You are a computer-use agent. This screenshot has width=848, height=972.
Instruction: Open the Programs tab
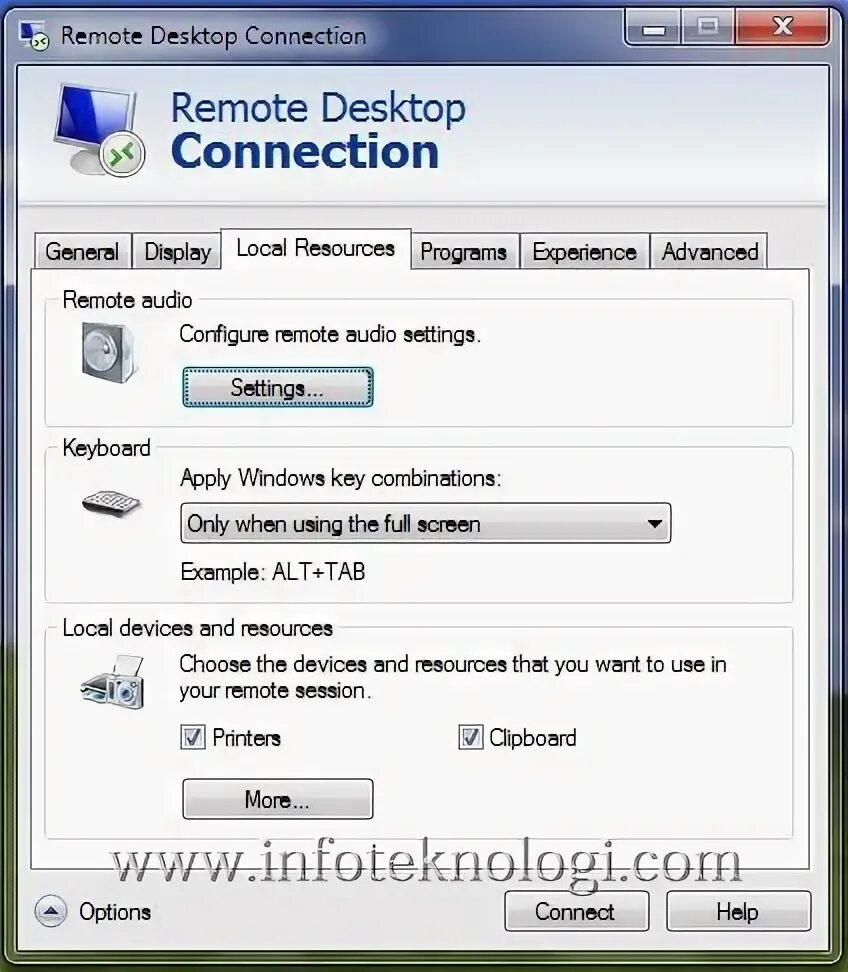(464, 252)
